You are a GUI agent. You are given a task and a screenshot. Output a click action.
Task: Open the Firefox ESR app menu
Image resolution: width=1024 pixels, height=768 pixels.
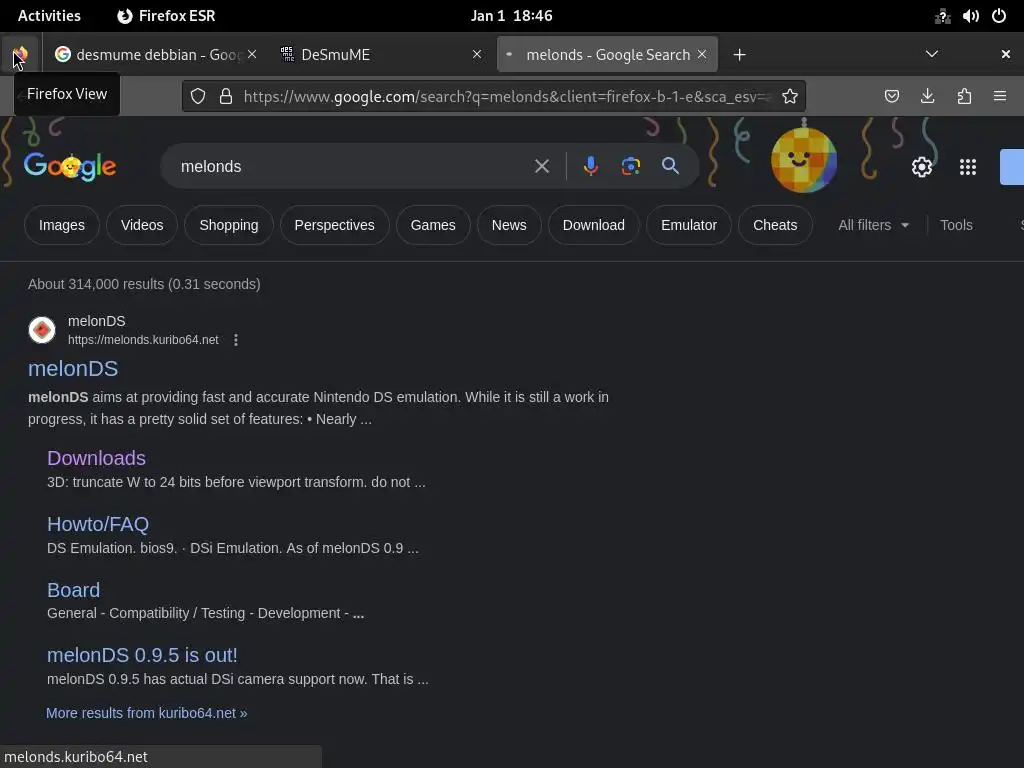166,16
